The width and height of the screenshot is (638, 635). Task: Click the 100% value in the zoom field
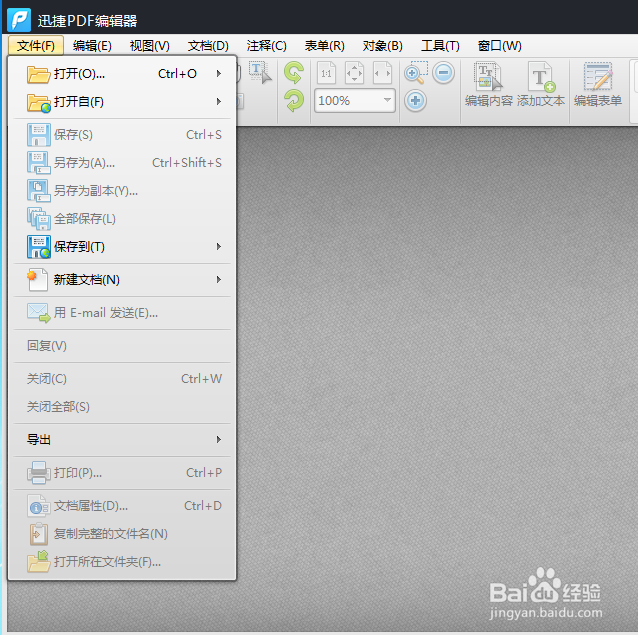pos(334,100)
